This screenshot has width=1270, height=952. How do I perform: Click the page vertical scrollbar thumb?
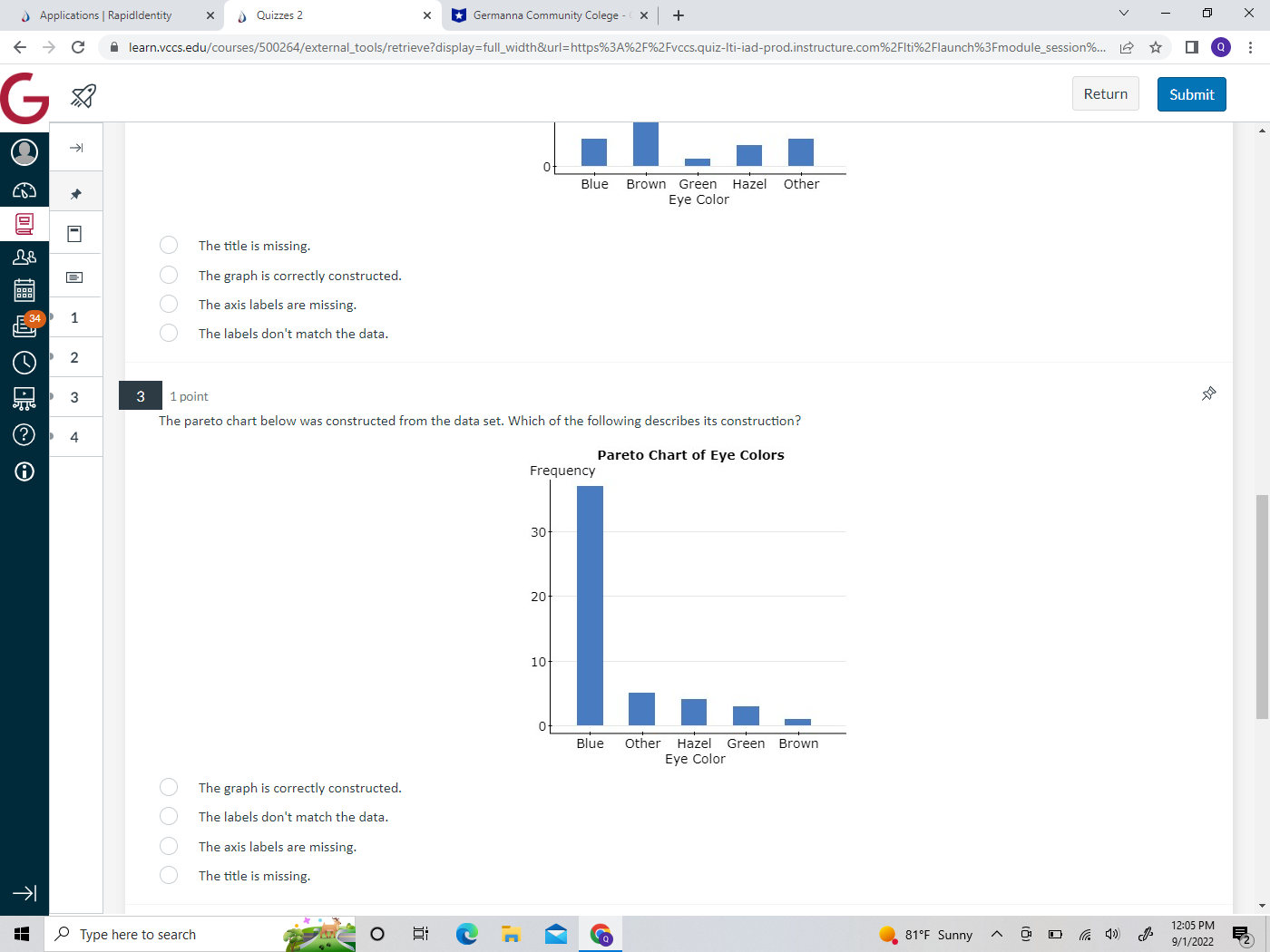pos(1262,607)
